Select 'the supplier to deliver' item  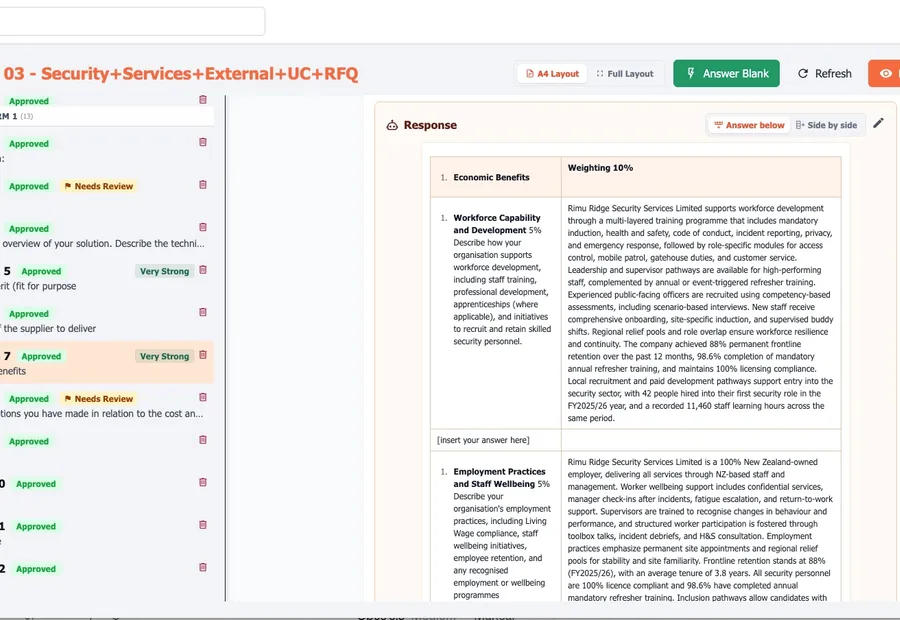point(106,320)
